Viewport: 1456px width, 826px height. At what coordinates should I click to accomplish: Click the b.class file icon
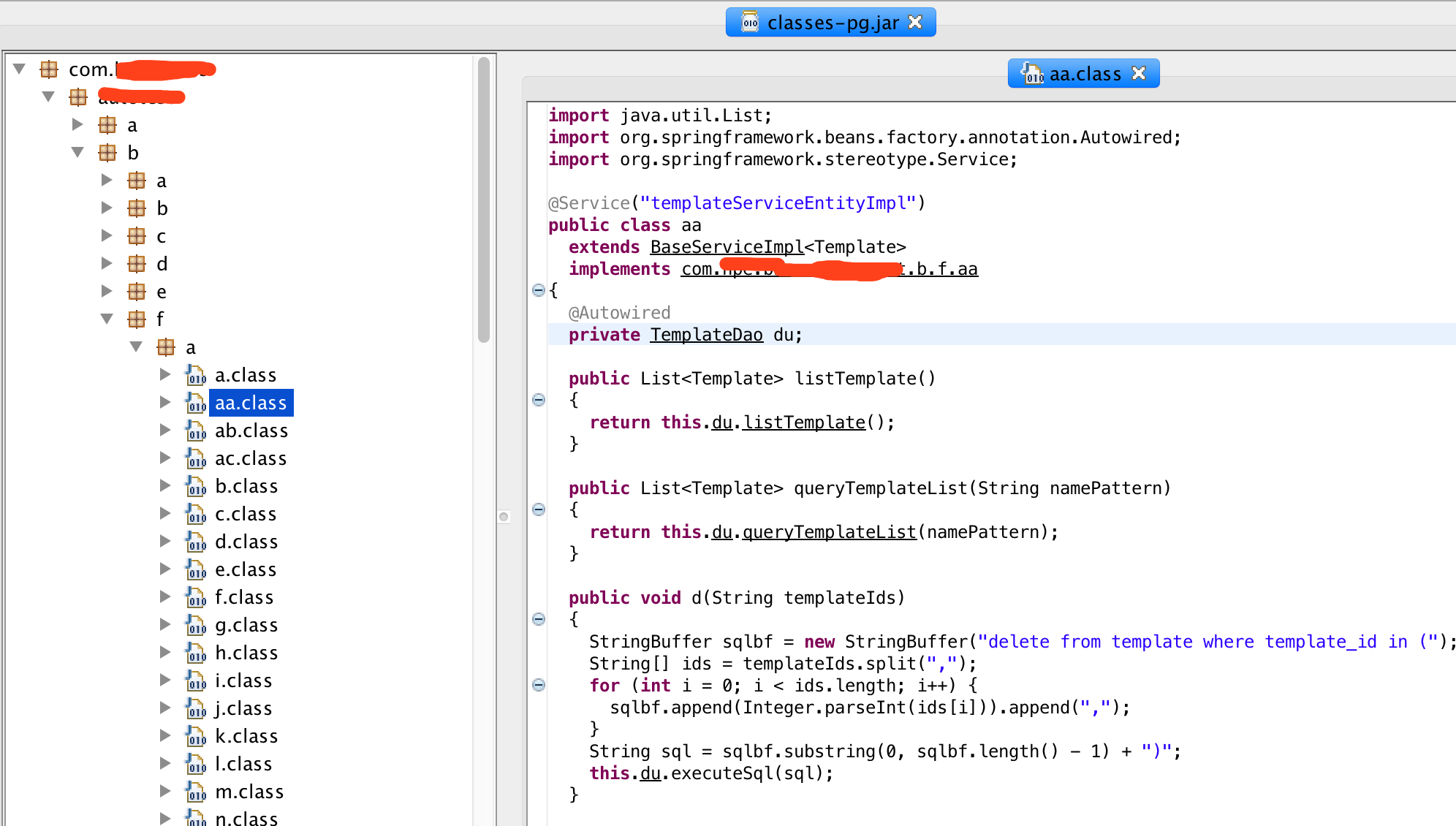195,486
